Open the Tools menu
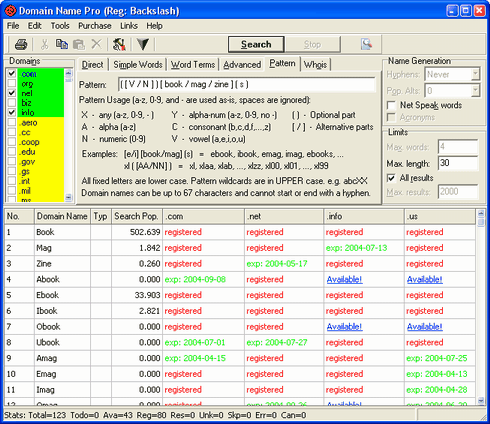This screenshot has width=490, height=424. tap(60, 26)
